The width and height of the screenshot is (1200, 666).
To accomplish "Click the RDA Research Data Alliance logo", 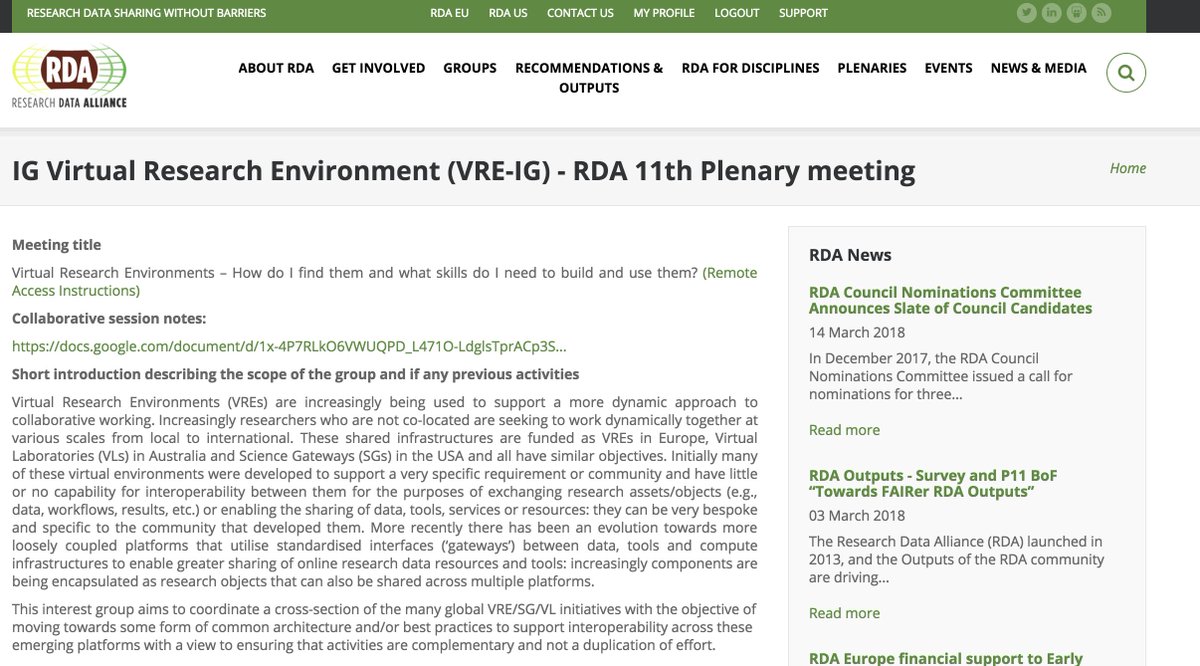I will click(69, 77).
